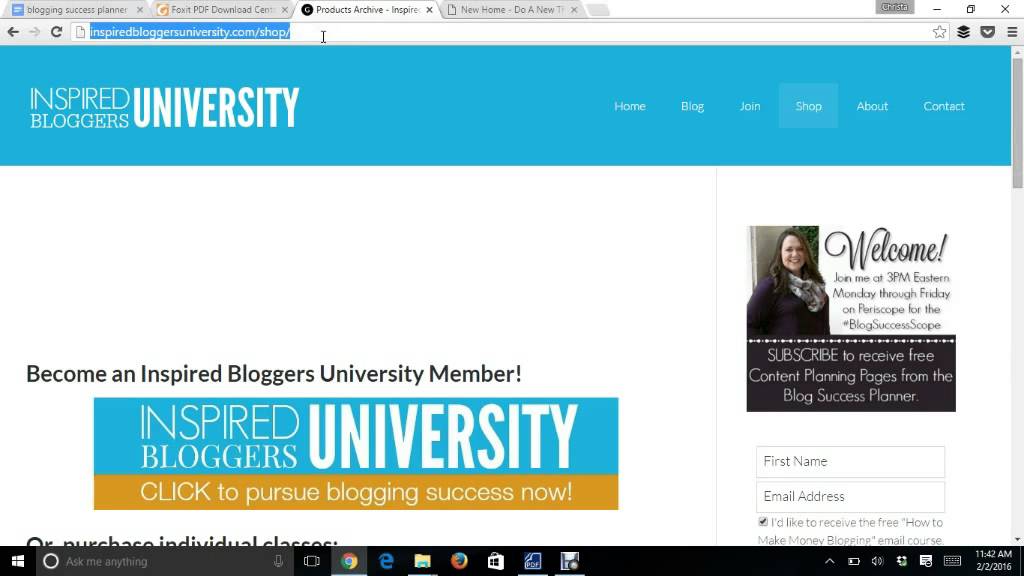The width and height of the screenshot is (1024, 576).
Task: Close the blogging success planner tab
Action: [x=140, y=10]
